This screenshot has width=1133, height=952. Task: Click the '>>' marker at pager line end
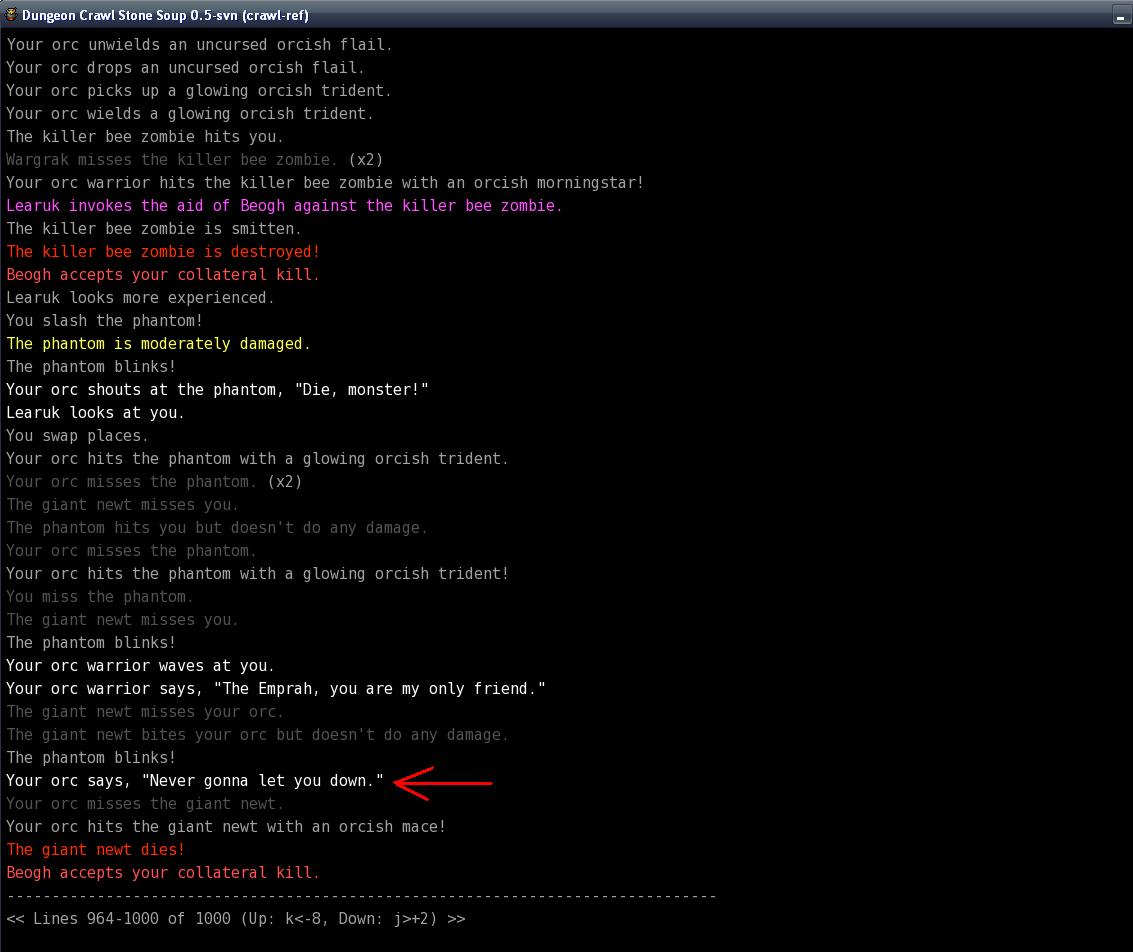click(456, 919)
